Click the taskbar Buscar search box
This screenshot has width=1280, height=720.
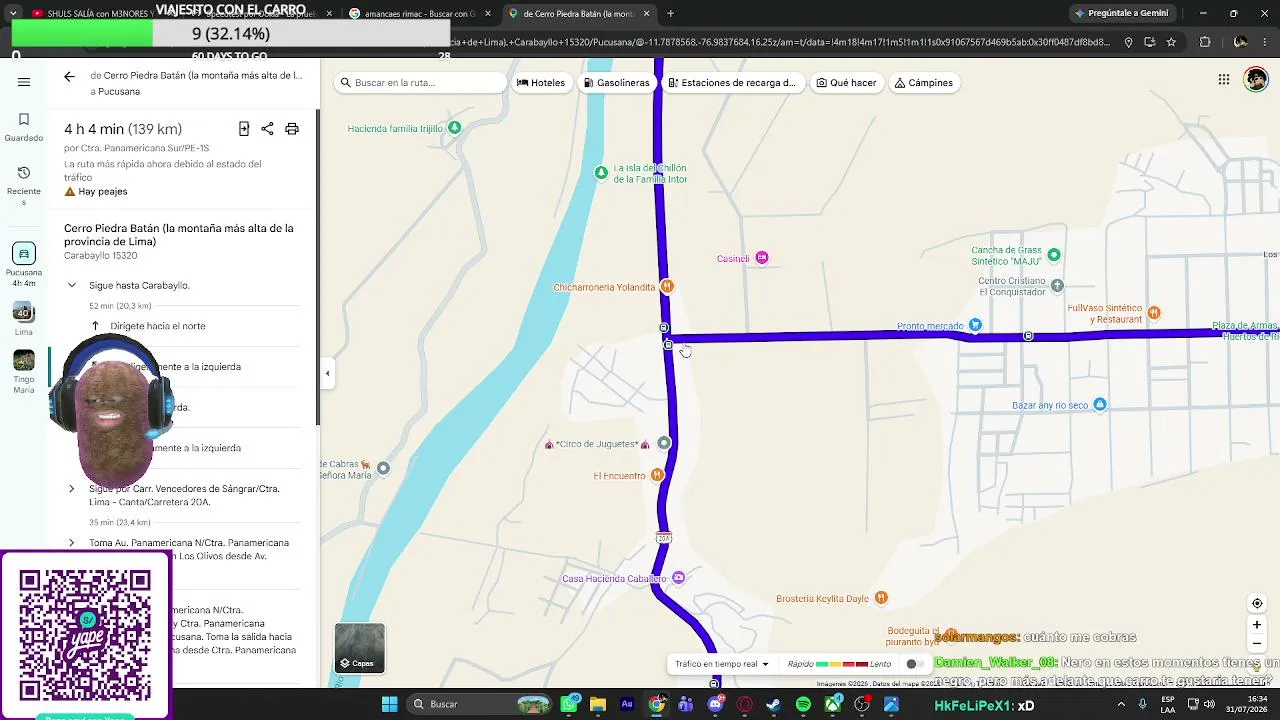tap(481, 704)
